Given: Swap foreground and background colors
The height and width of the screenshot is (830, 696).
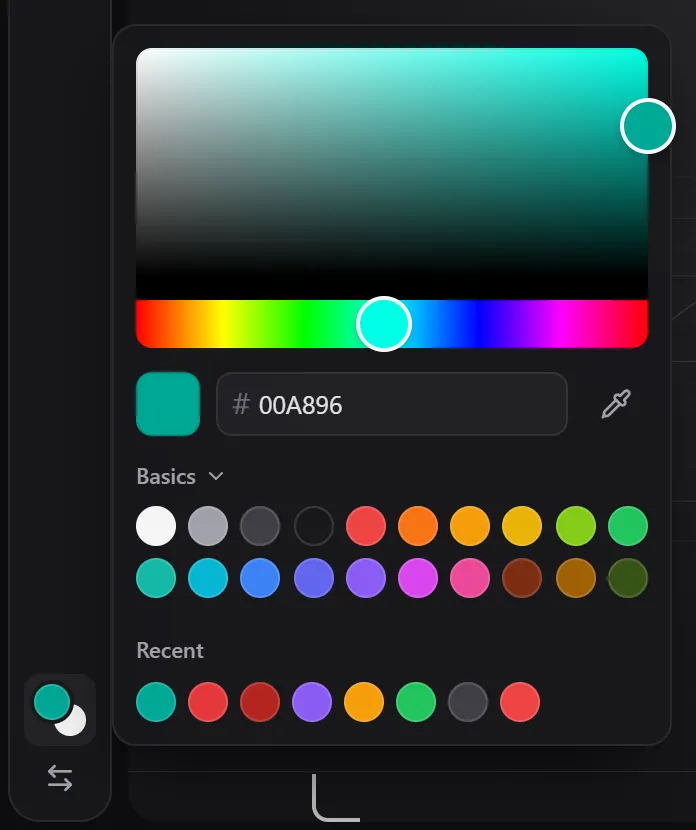Looking at the screenshot, I should click(x=60, y=778).
